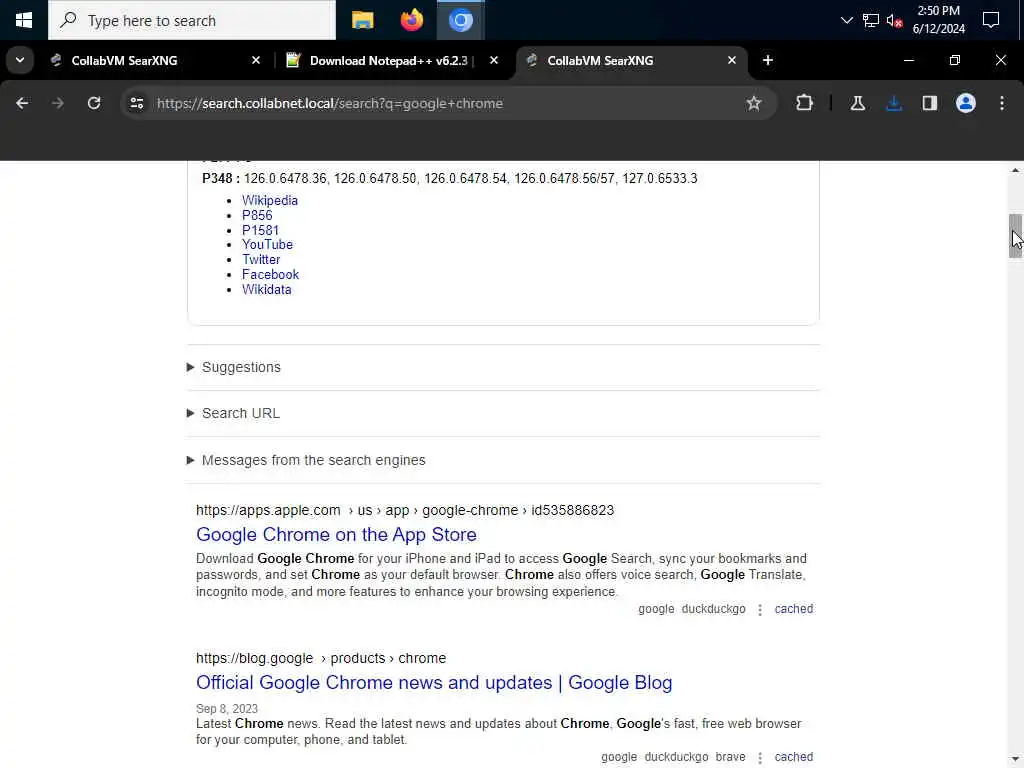Click the muted volume tray icon
The image size is (1024, 768).
pyautogui.click(x=894, y=20)
